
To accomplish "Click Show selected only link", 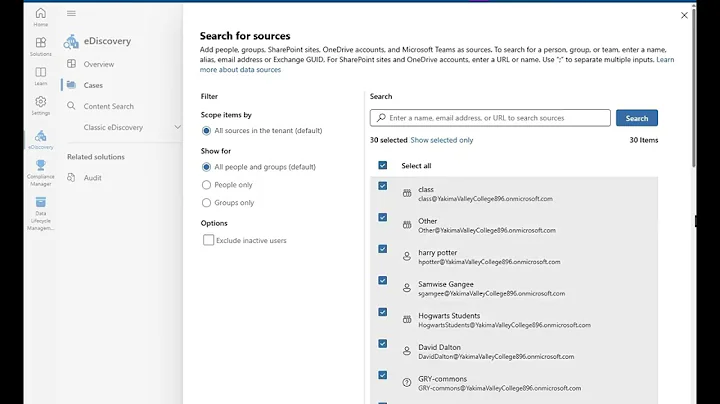I will click(x=442, y=140).
